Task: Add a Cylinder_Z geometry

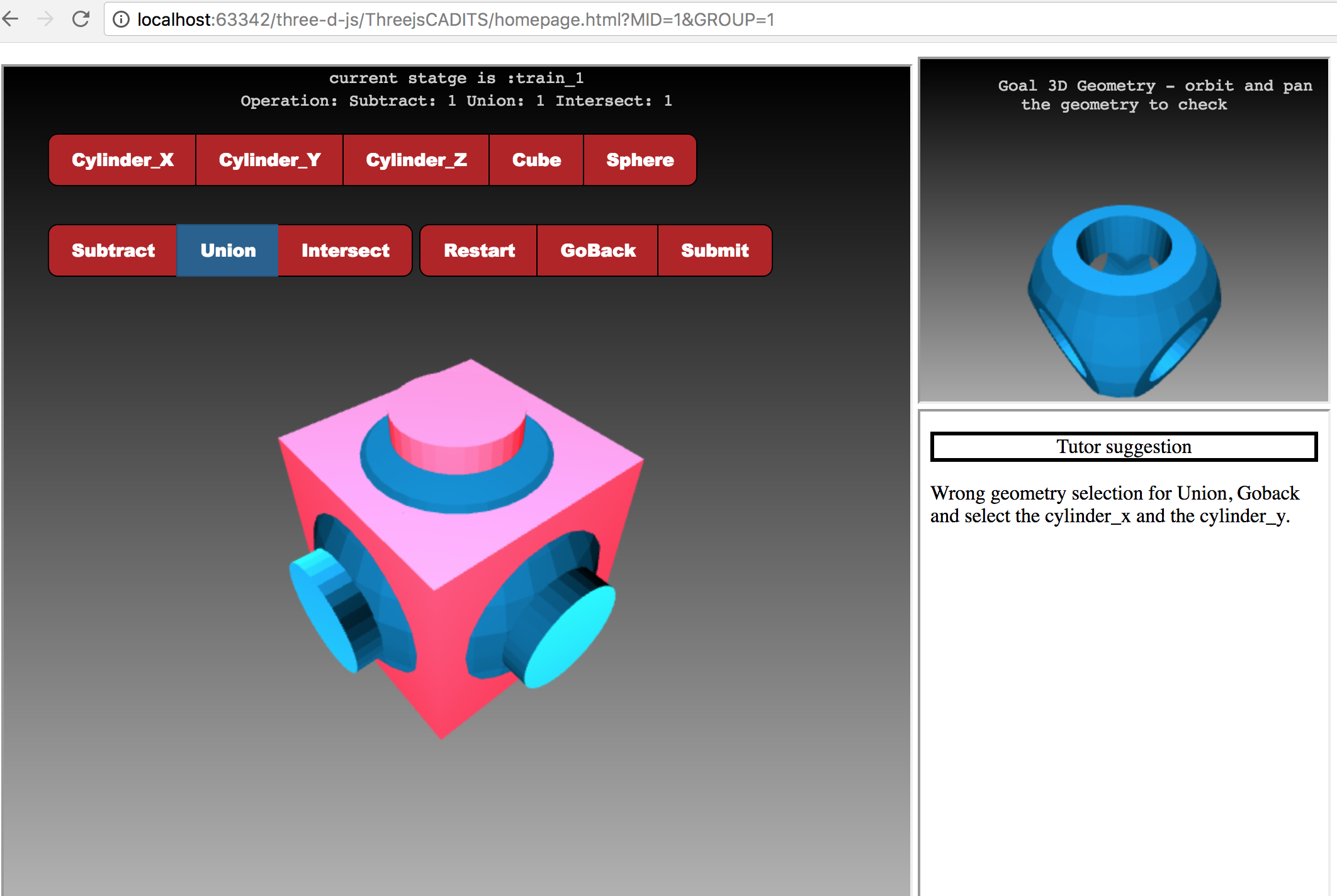Action: 416,160
